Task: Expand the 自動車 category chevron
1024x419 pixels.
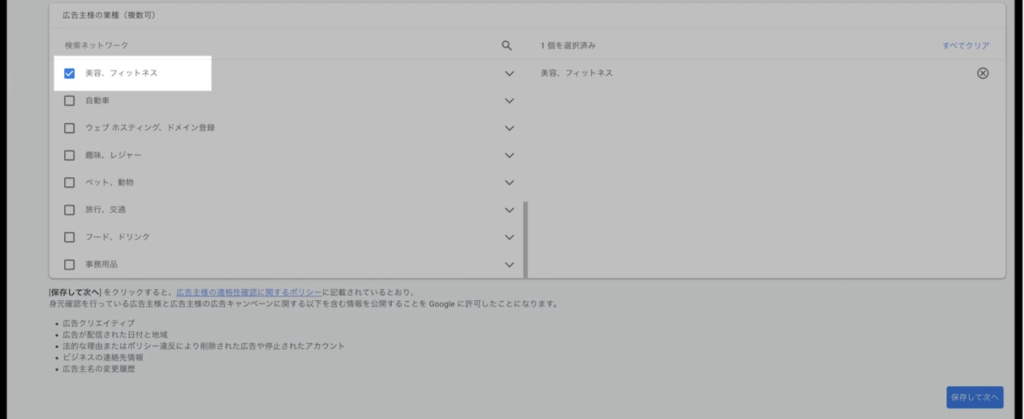Action: coord(509,101)
